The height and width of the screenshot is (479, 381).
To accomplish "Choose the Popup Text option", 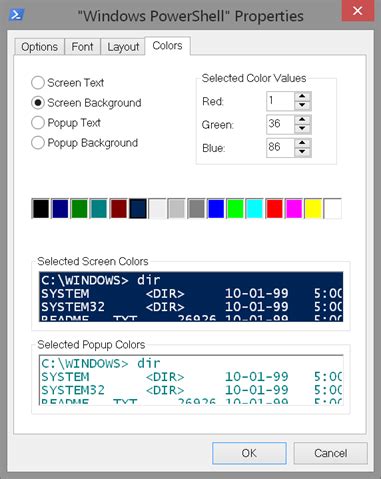I will tap(66, 123).
